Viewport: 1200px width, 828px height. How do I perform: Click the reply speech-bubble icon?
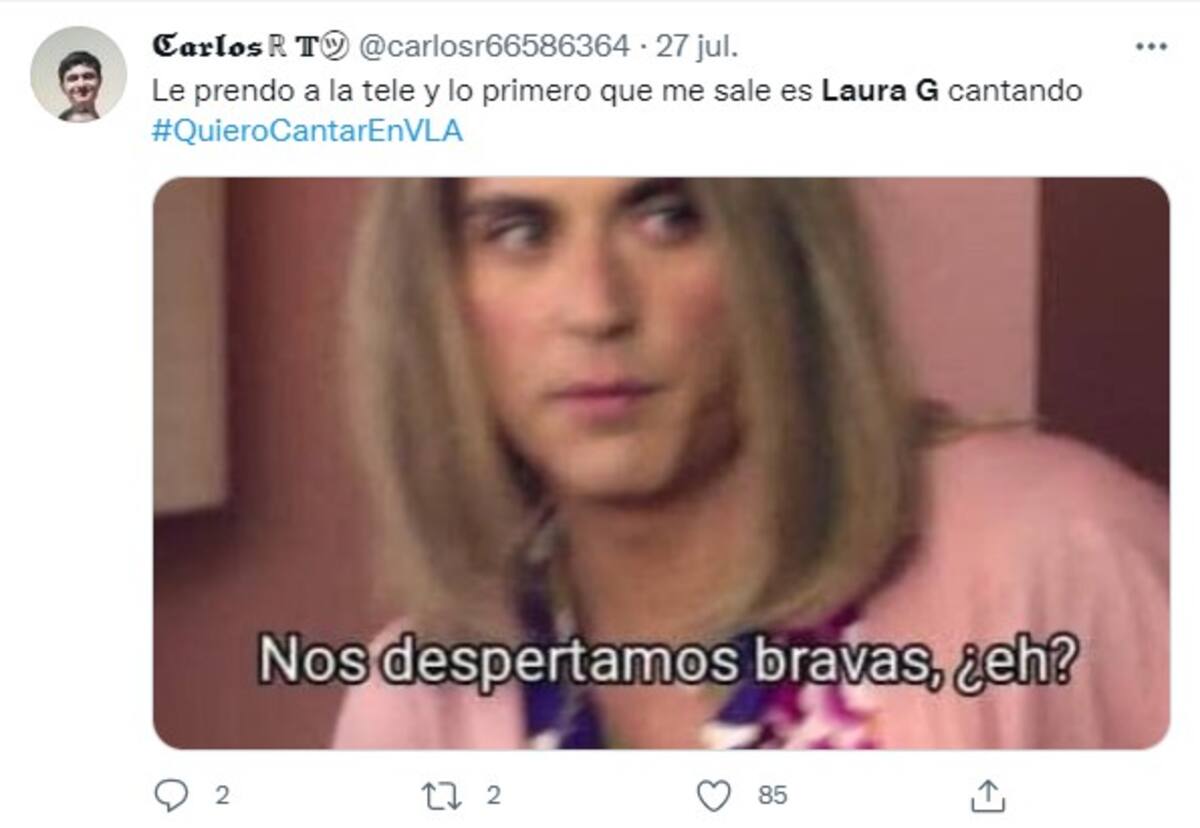[x=172, y=795]
